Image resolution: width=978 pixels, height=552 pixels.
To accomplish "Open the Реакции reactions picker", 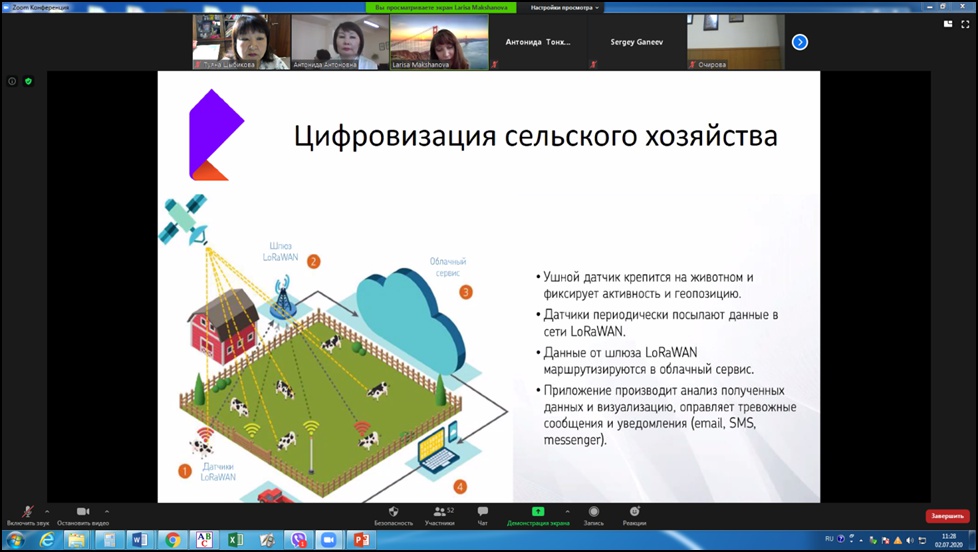I will 634,512.
